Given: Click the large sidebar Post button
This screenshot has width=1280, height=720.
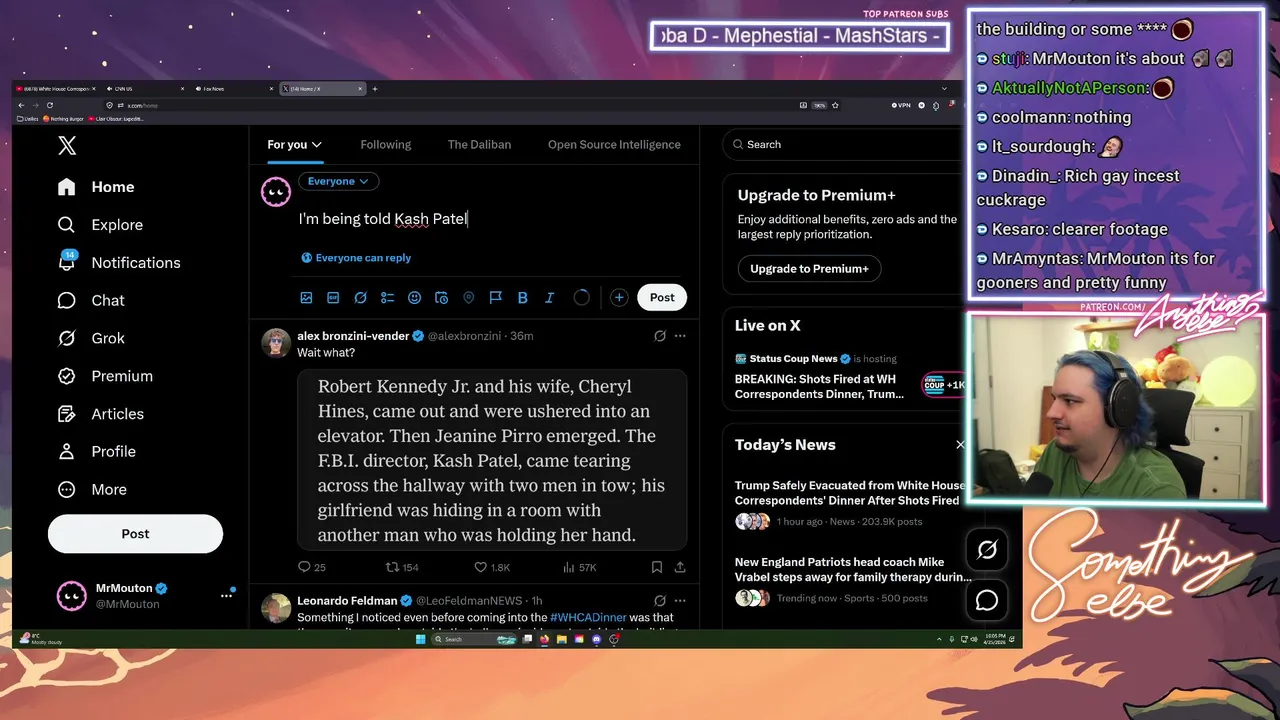Looking at the screenshot, I should click(x=135, y=534).
